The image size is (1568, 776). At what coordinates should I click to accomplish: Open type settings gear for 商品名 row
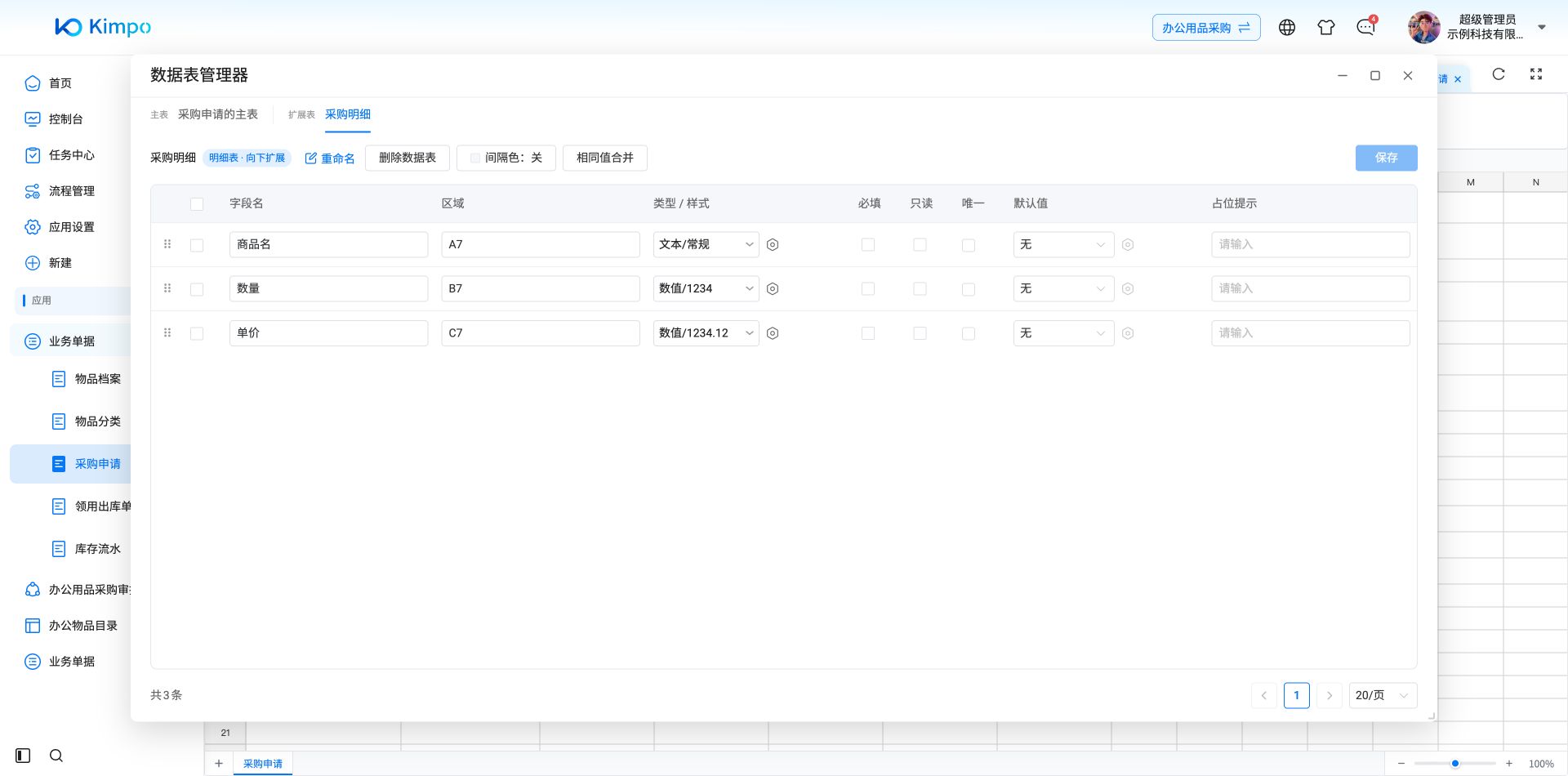(773, 245)
